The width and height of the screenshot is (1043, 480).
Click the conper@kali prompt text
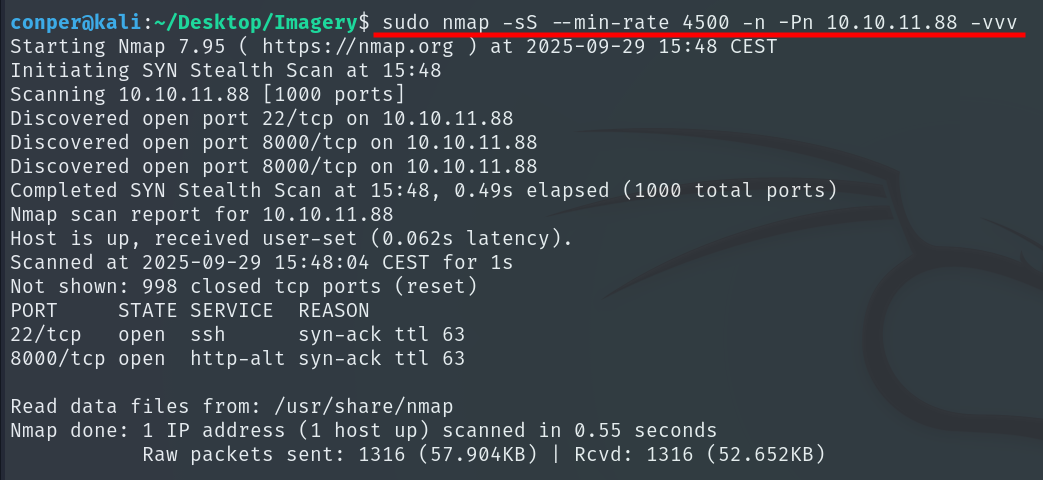(69, 21)
